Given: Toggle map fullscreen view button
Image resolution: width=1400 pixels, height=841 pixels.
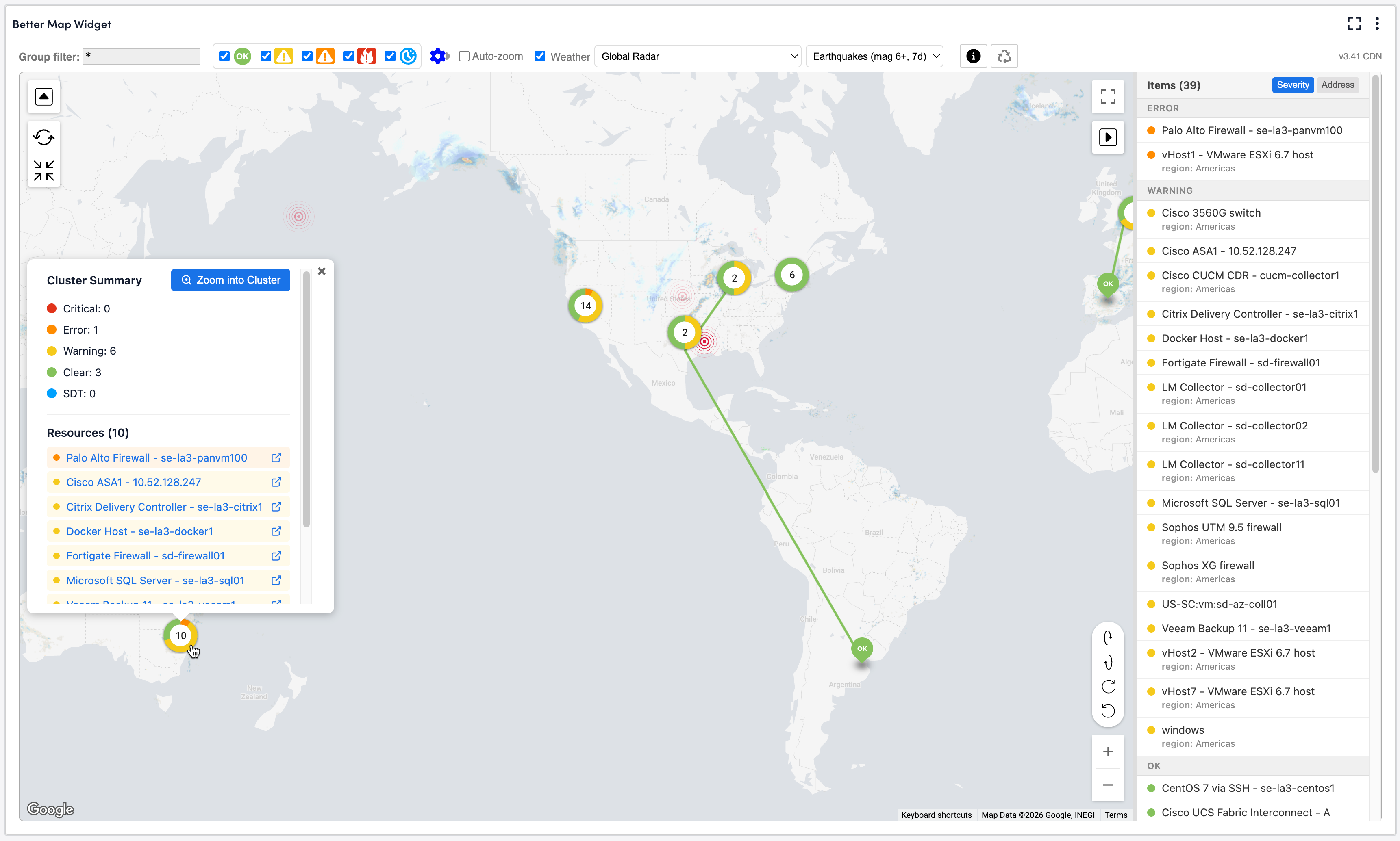Looking at the screenshot, I should pos(1107,97).
